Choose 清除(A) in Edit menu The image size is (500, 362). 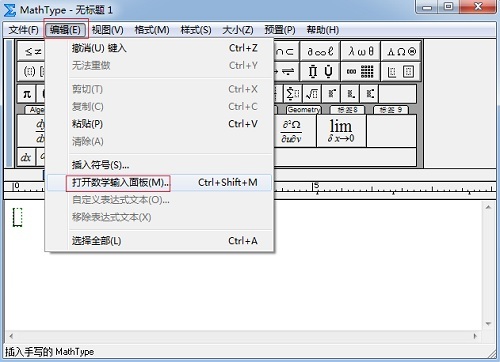[x=159, y=141]
